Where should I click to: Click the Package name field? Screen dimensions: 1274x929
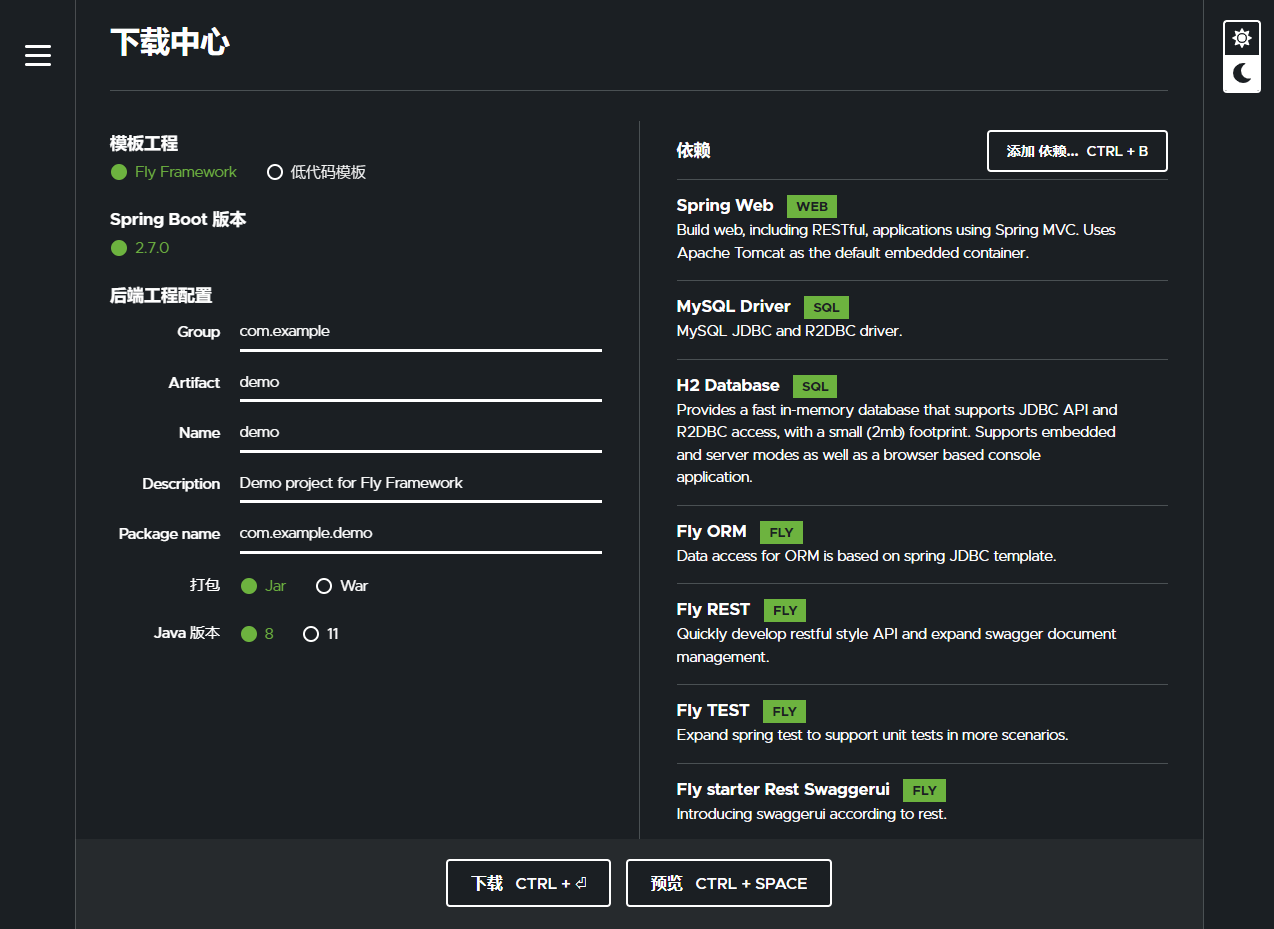point(420,533)
